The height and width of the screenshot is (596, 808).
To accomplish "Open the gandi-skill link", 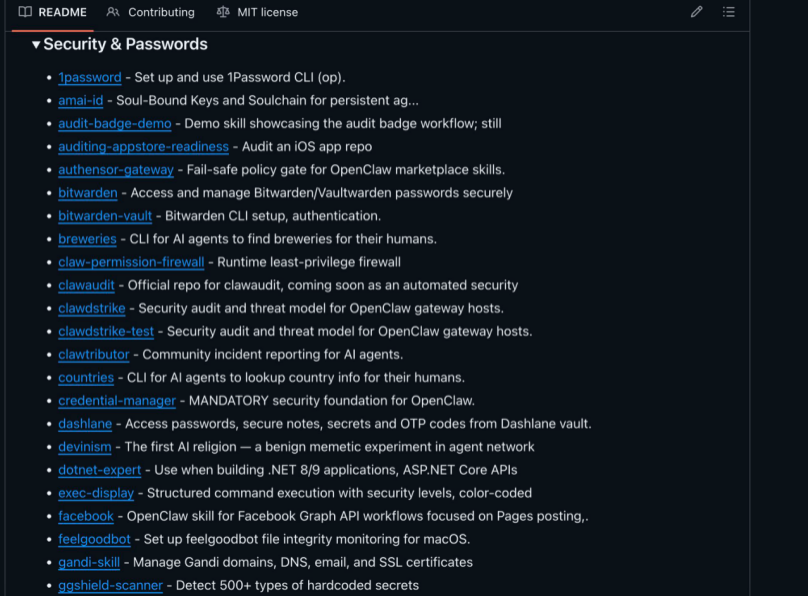I will point(89,562).
